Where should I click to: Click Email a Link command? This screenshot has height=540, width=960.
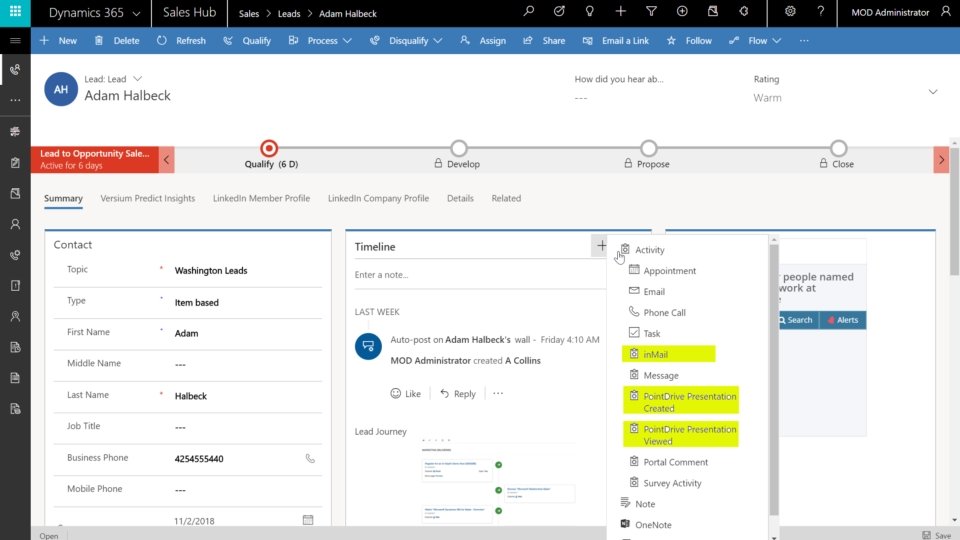(x=616, y=40)
